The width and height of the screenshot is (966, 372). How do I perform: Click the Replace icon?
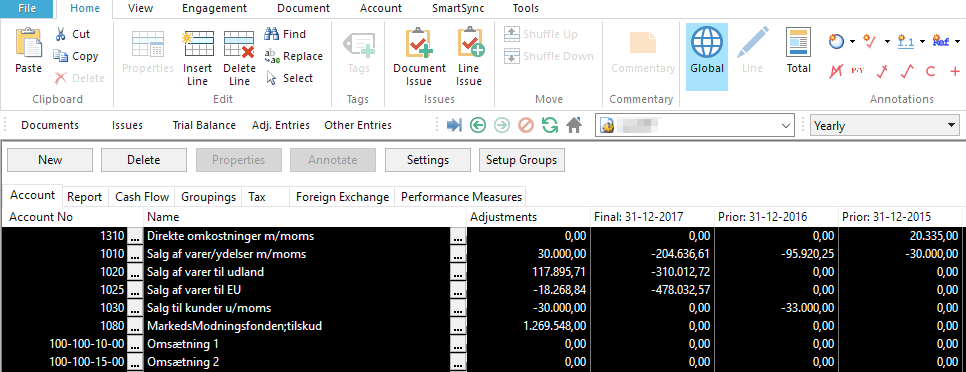click(x=272, y=56)
